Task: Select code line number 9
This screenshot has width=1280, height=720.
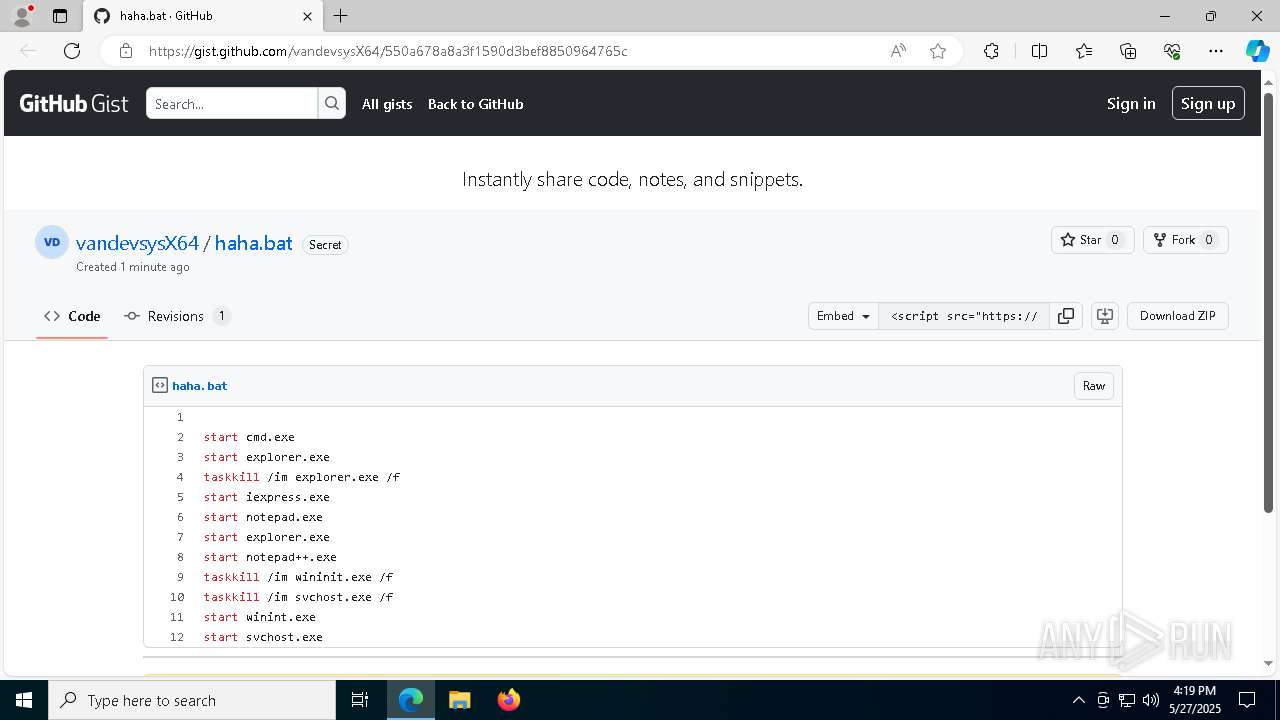Action: pos(180,577)
